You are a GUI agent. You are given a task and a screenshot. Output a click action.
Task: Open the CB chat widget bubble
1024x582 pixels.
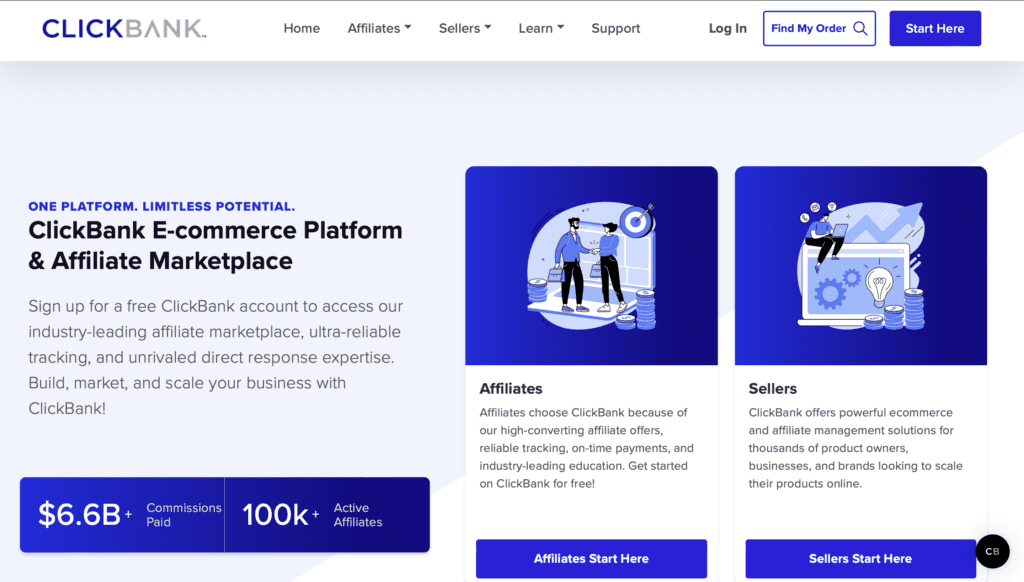[x=992, y=551]
